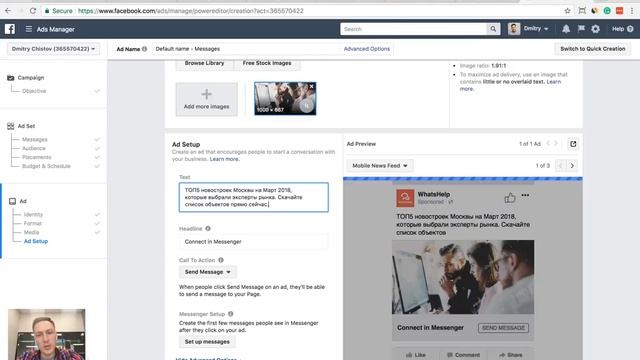Select Identity in the Ad tree

point(33,215)
